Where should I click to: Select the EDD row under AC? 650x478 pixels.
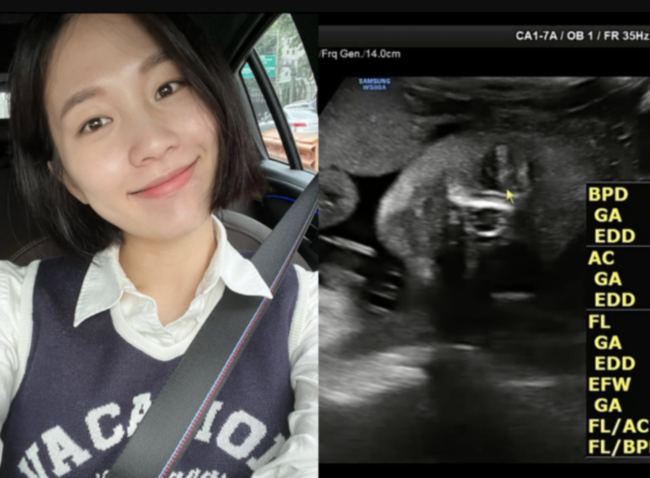click(x=615, y=300)
